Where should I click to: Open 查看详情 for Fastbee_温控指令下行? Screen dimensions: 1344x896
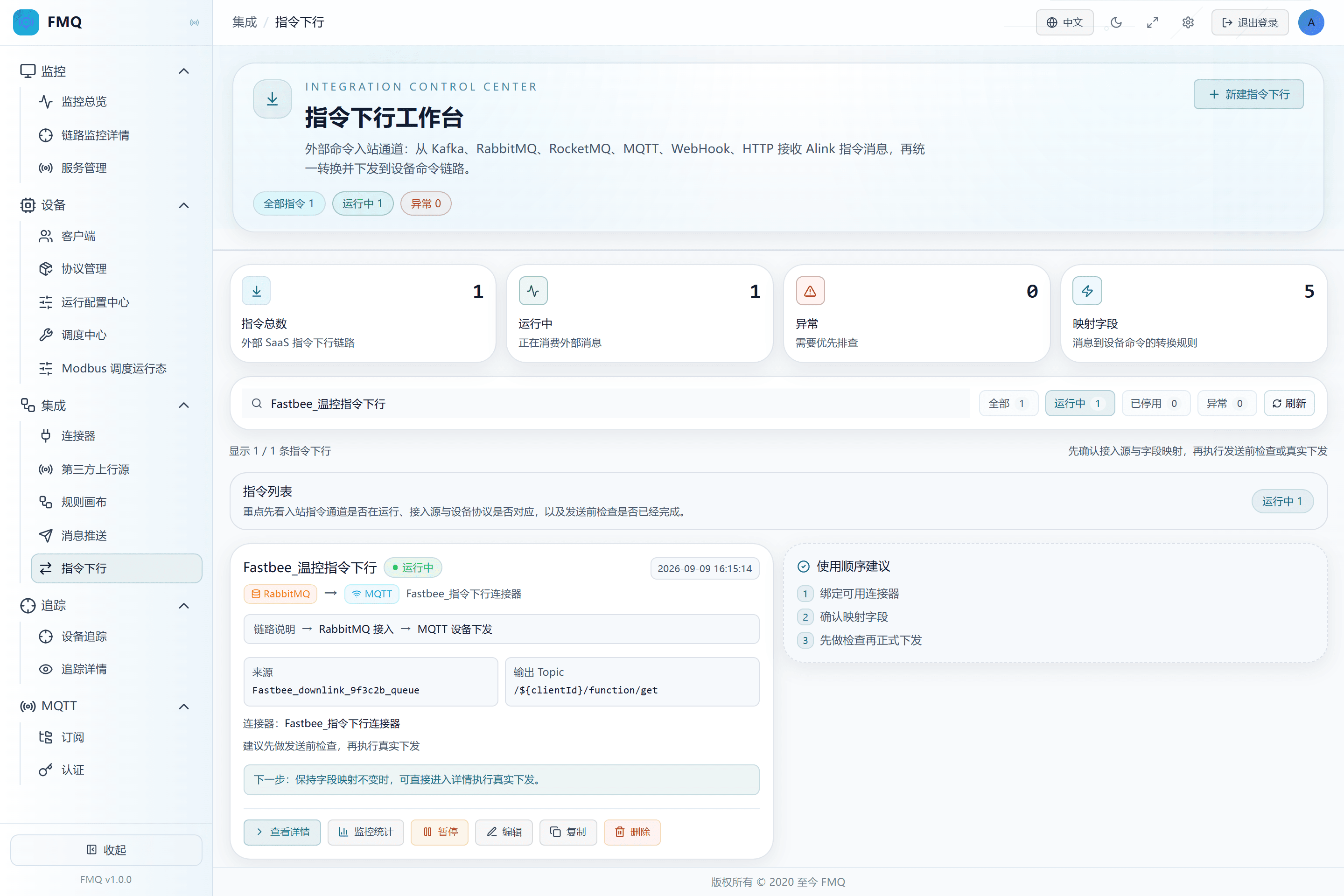click(282, 832)
